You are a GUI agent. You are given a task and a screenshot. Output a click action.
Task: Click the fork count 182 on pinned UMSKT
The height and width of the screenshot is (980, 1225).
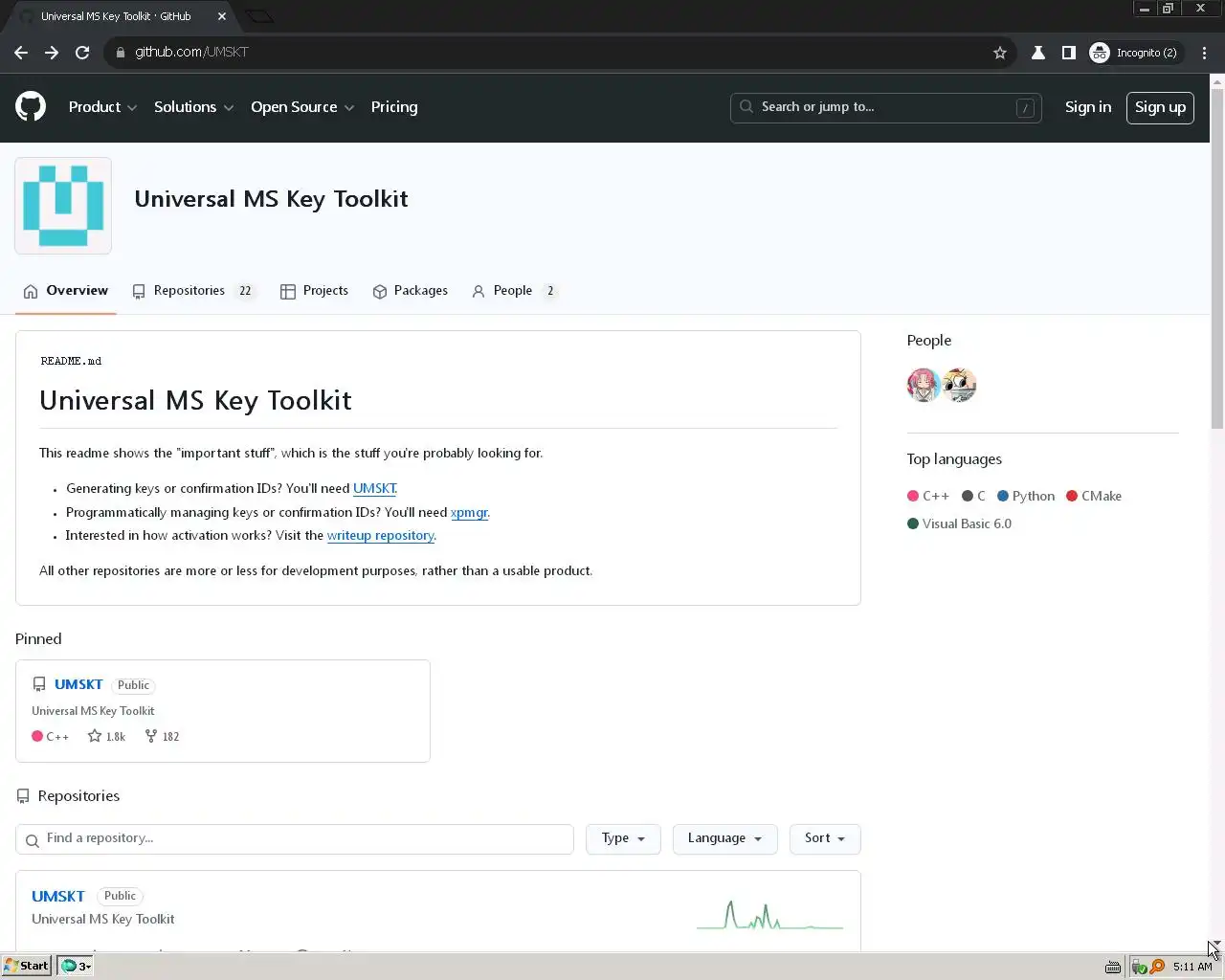coord(162,736)
